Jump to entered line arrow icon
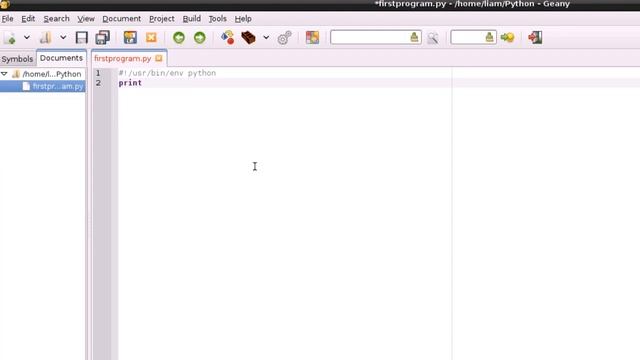Image resolution: width=640 pixels, height=360 pixels. point(507,38)
